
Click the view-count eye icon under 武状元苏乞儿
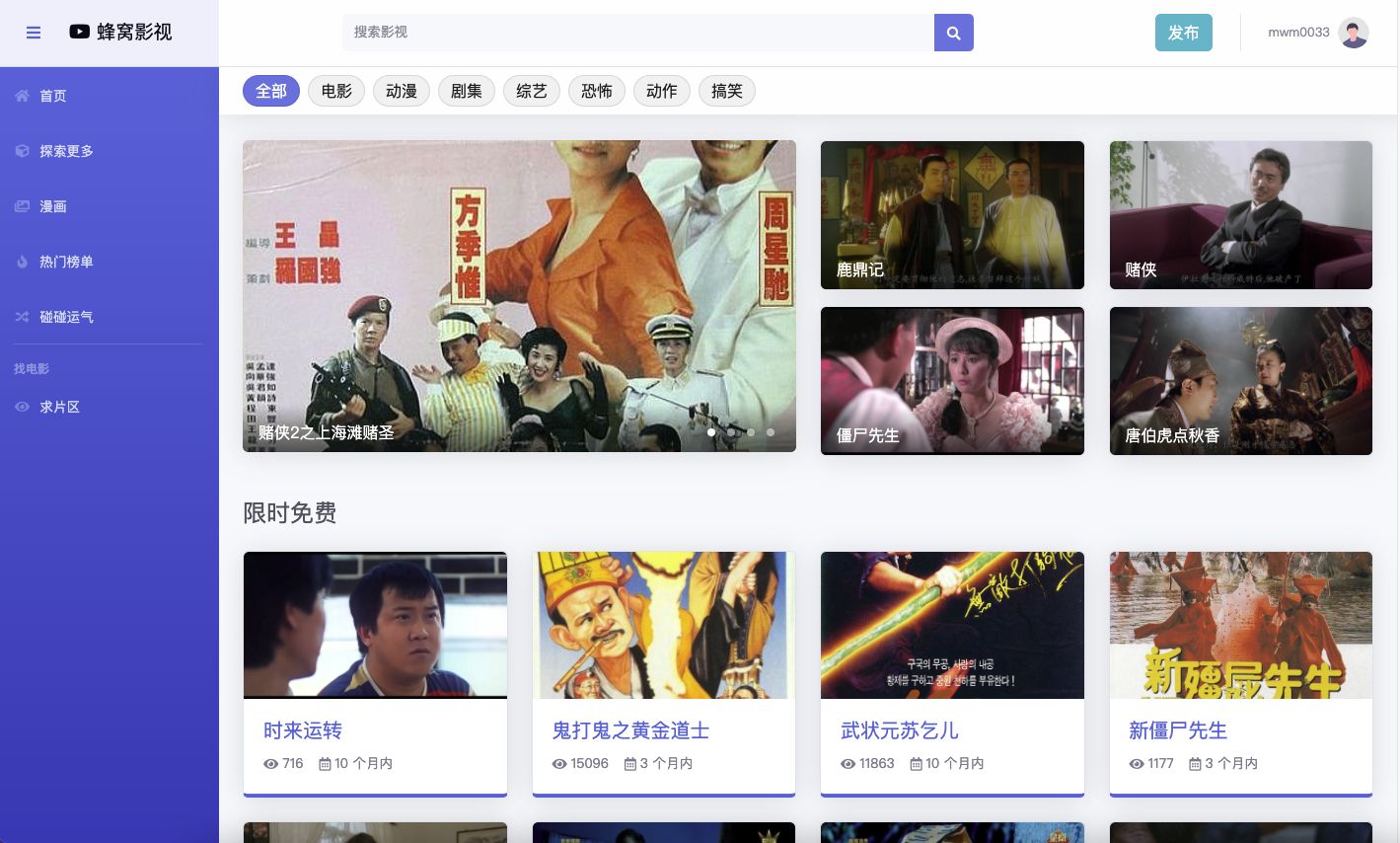[848, 764]
